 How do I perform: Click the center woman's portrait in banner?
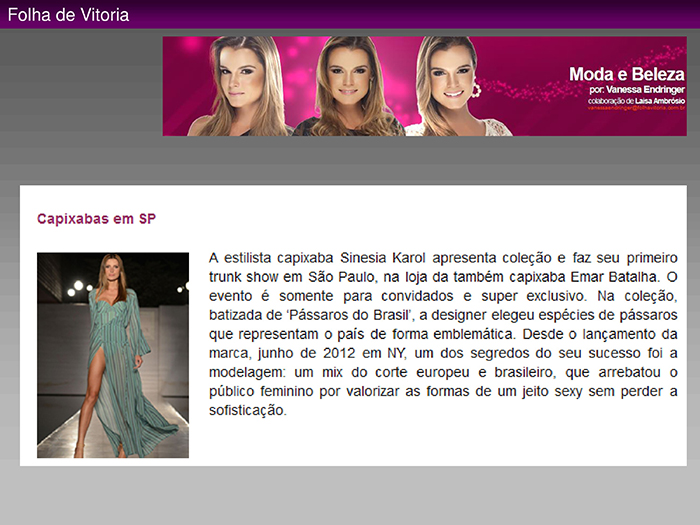348,87
